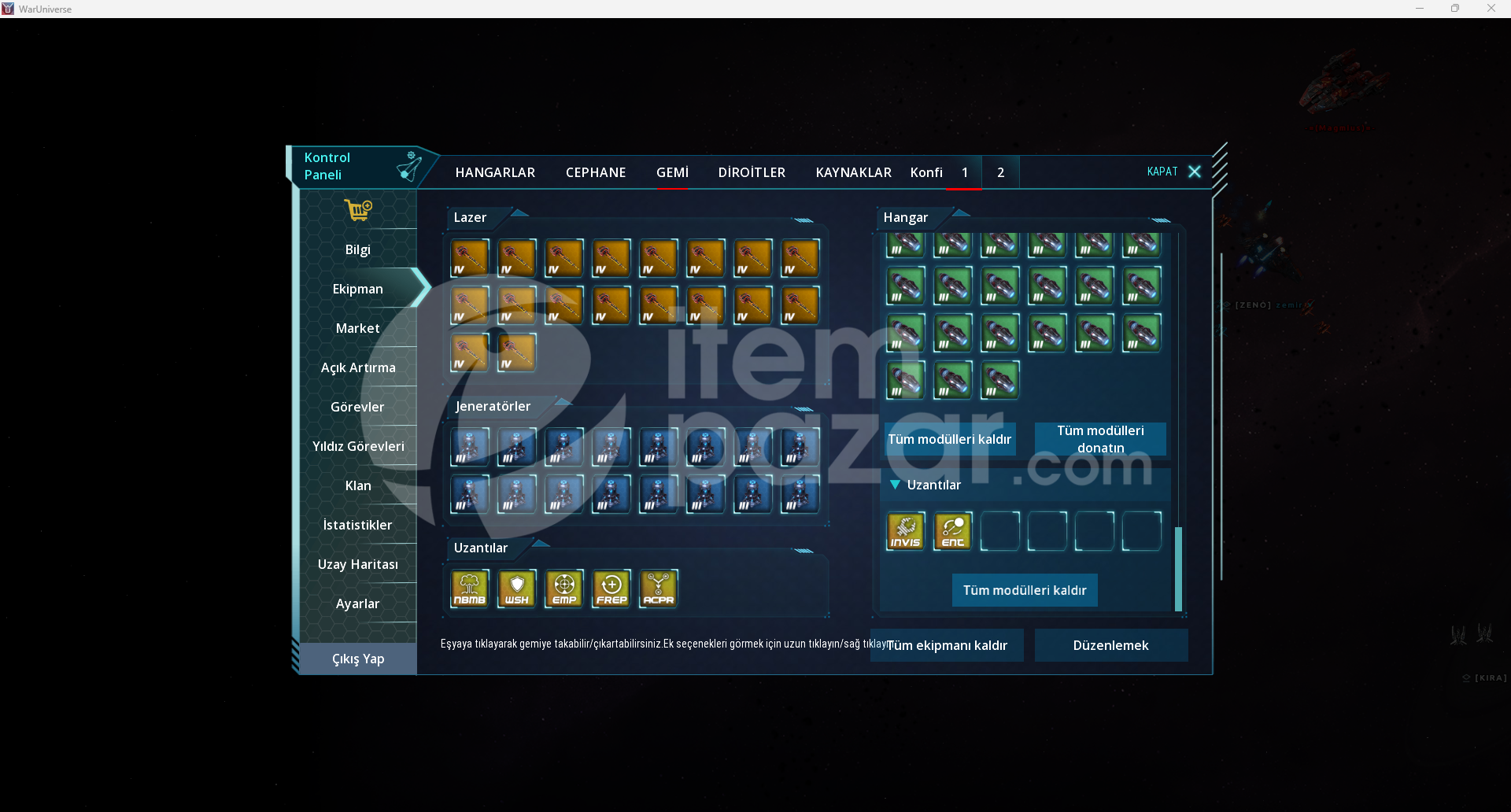
Task: Open Klan in the sidebar
Action: coord(358,485)
